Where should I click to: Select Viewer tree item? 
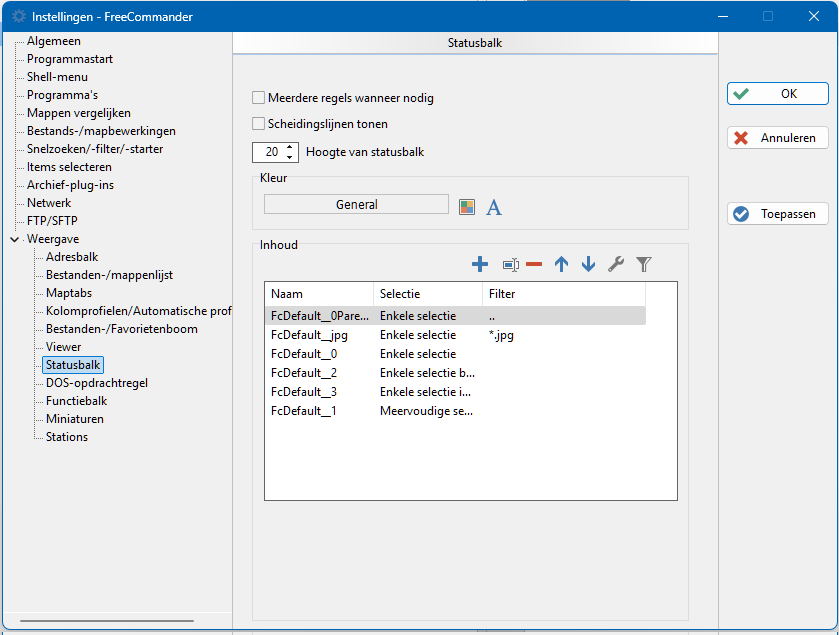[x=63, y=347]
